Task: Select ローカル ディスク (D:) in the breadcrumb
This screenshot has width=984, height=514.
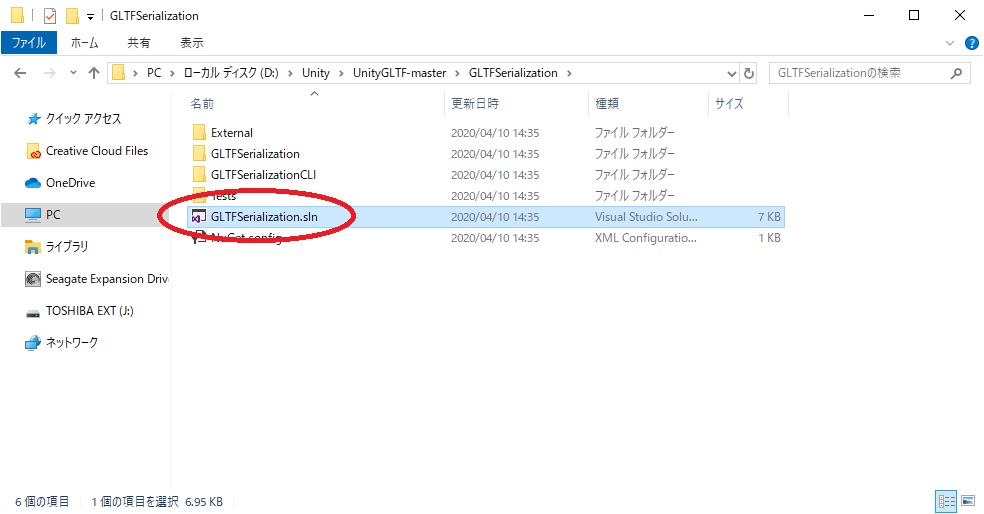Action: [x=231, y=73]
